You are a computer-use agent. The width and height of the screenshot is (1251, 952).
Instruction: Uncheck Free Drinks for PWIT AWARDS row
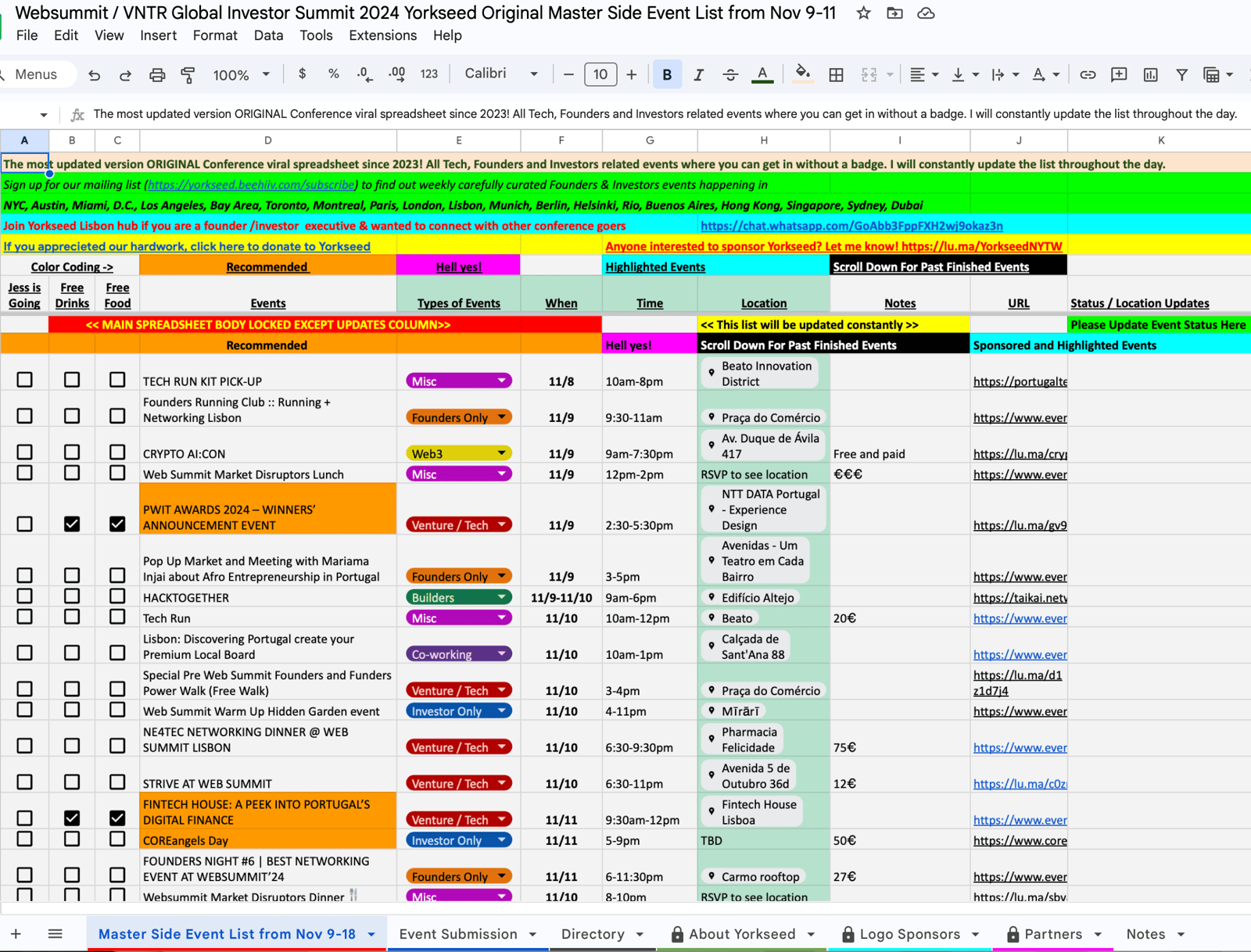(x=72, y=524)
